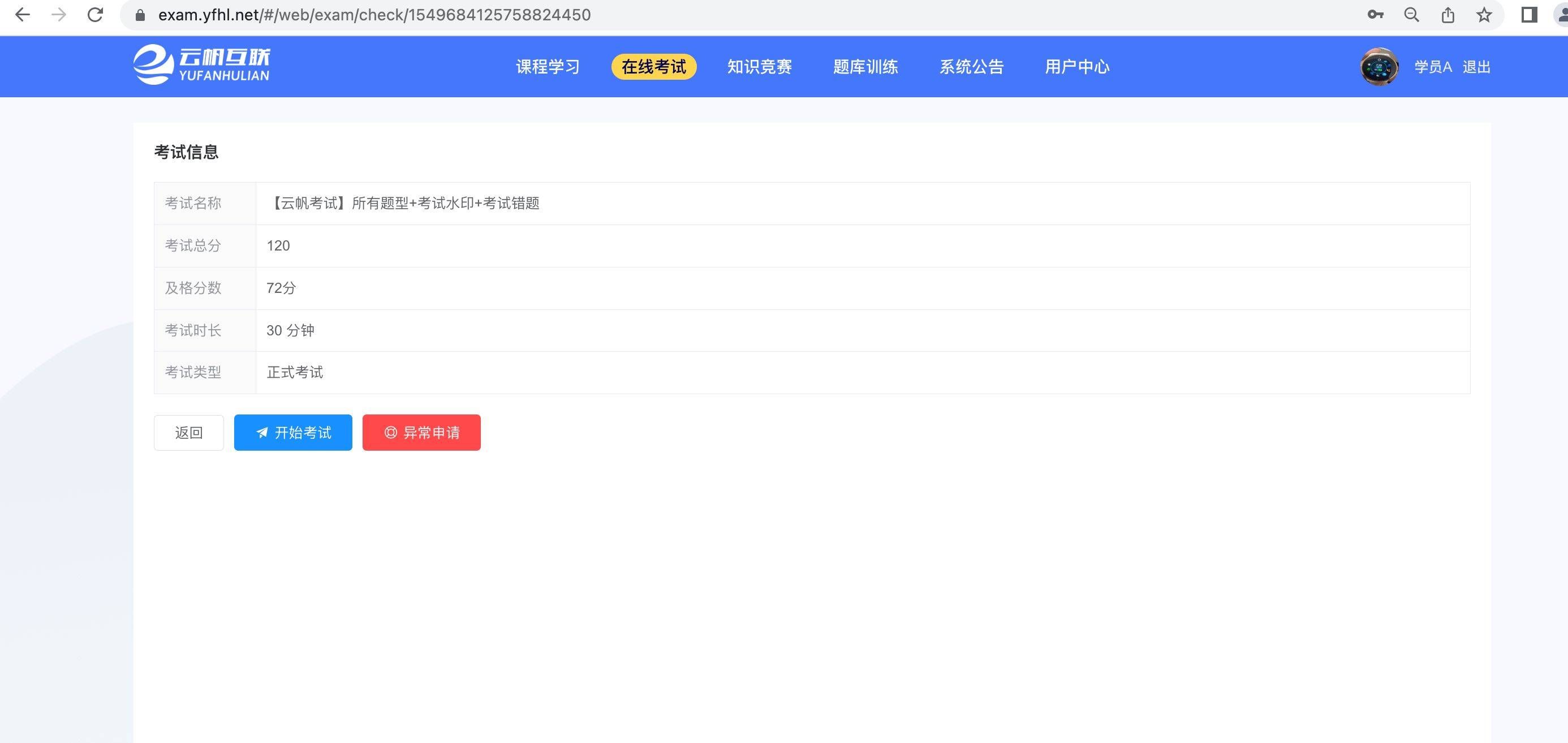Click the browser back arrow
Viewport: 1568px width, 743px height.
(23, 15)
